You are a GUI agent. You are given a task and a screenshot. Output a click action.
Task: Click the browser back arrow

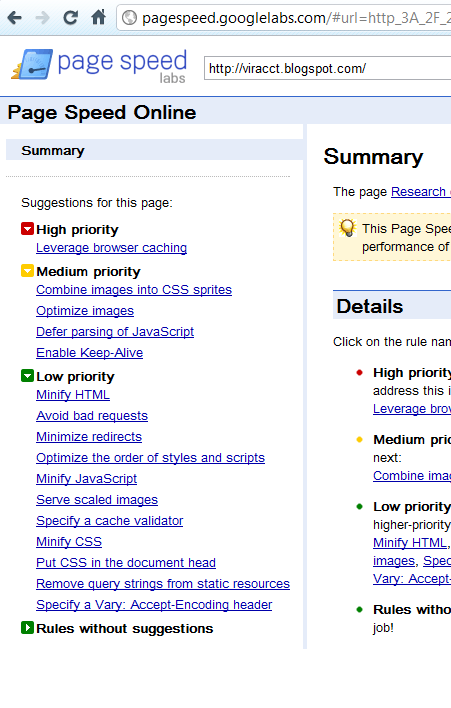point(15,18)
